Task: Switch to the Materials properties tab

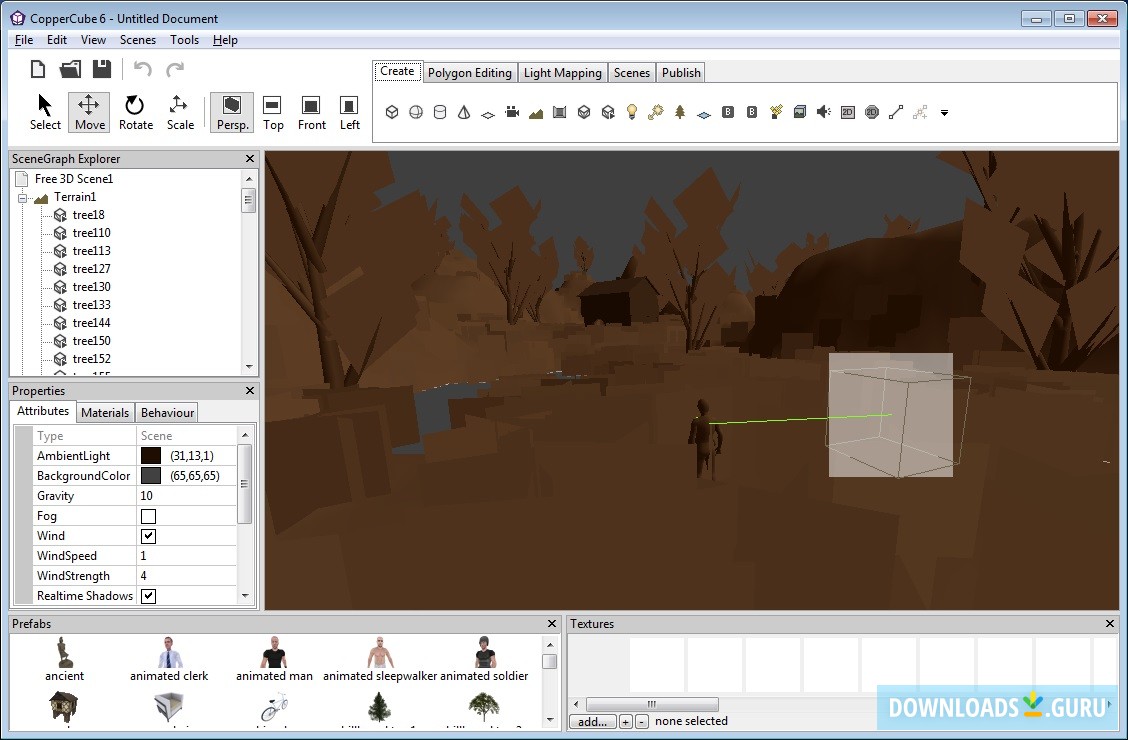Action: pos(105,413)
